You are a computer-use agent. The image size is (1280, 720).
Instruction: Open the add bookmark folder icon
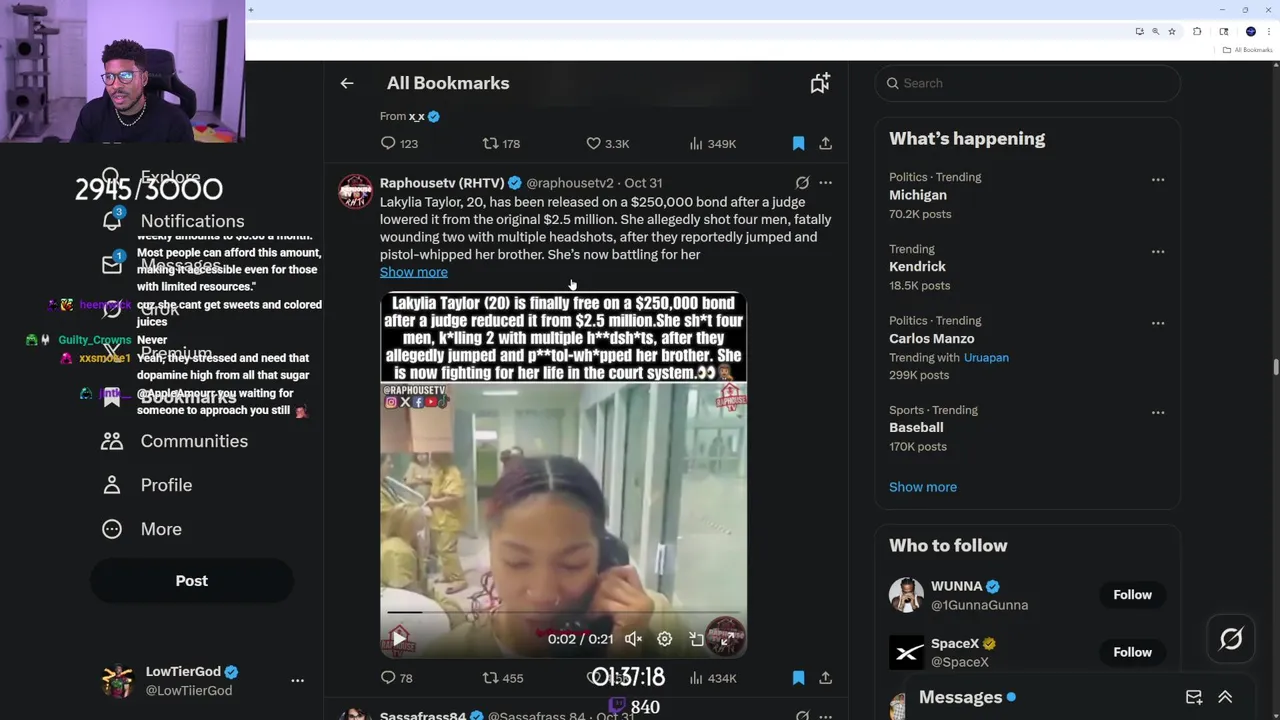pyautogui.click(x=820, y=83)
